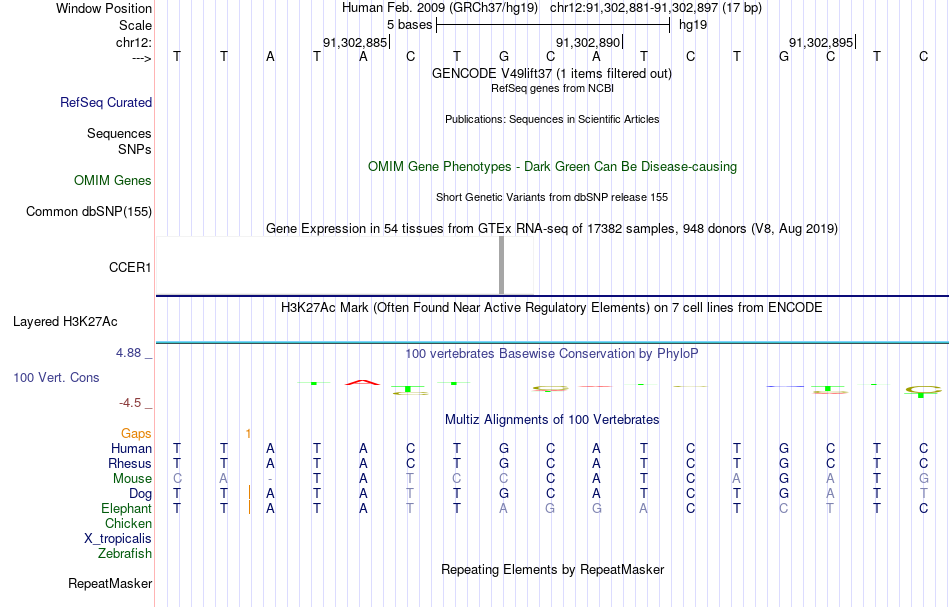This screenshot has height=607, width=950.
Task: Click the OMIM Genes track label
Action: pyautogui.click(x=113, y=181)
